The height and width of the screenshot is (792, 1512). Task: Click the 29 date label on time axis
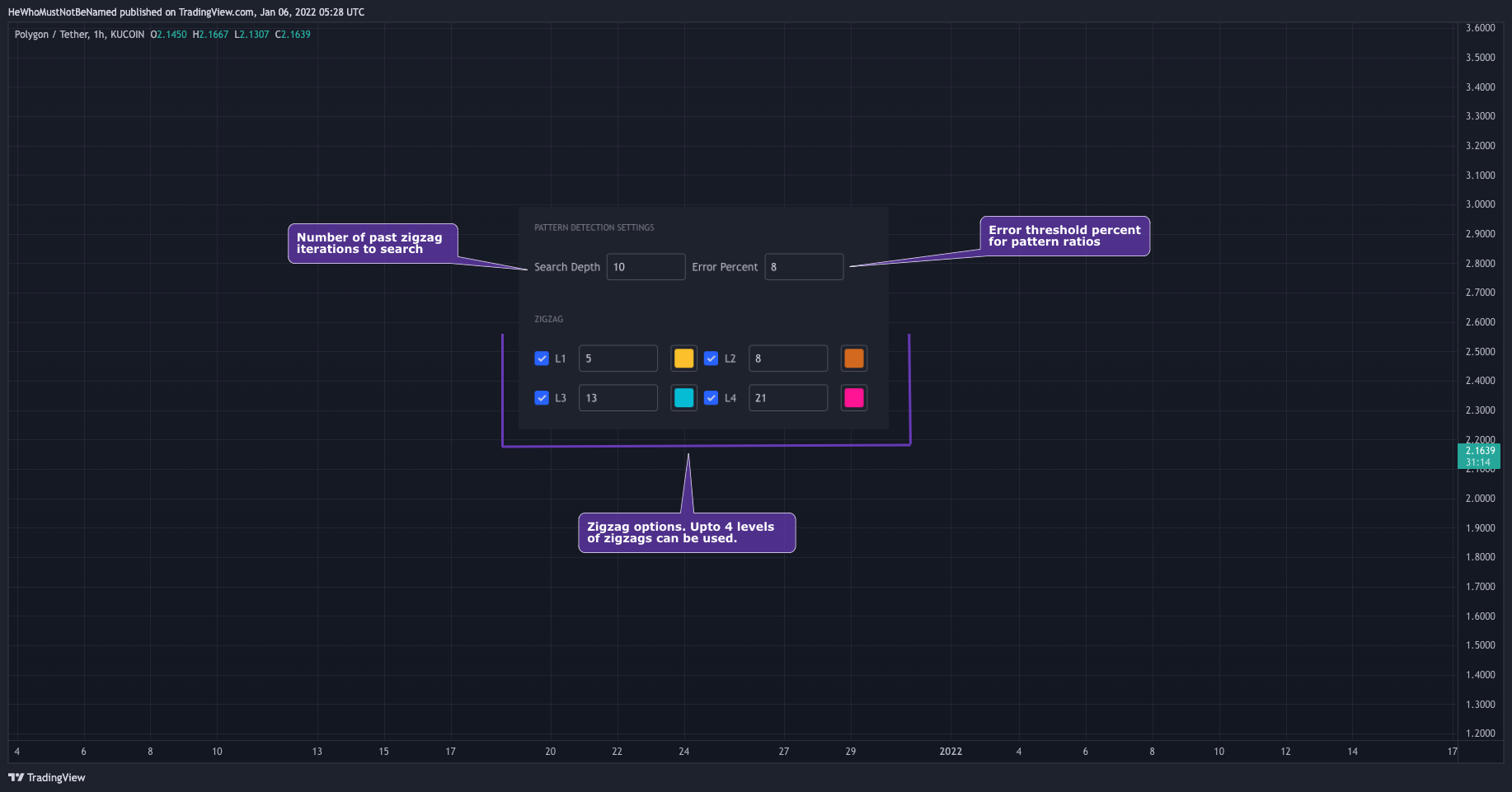click(x=851, y=752)
